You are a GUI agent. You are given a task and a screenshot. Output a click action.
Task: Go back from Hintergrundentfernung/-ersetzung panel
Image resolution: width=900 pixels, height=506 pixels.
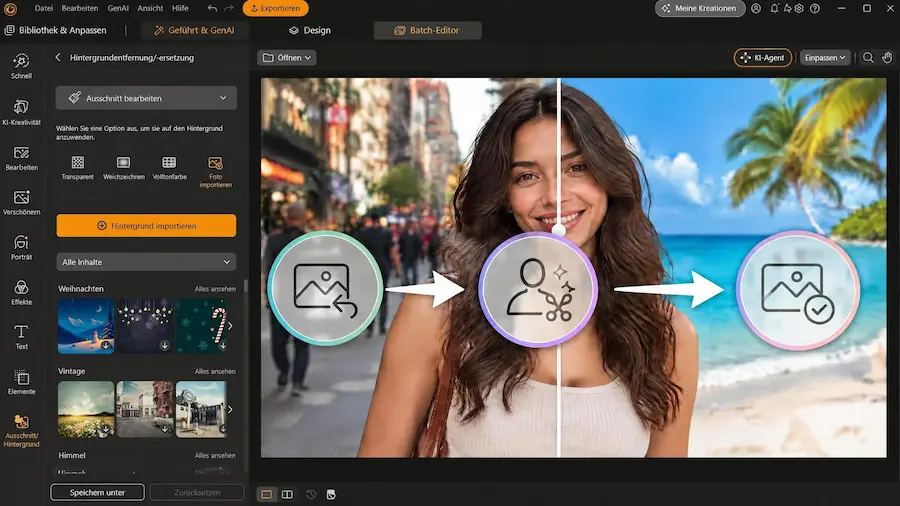point(57,57)
